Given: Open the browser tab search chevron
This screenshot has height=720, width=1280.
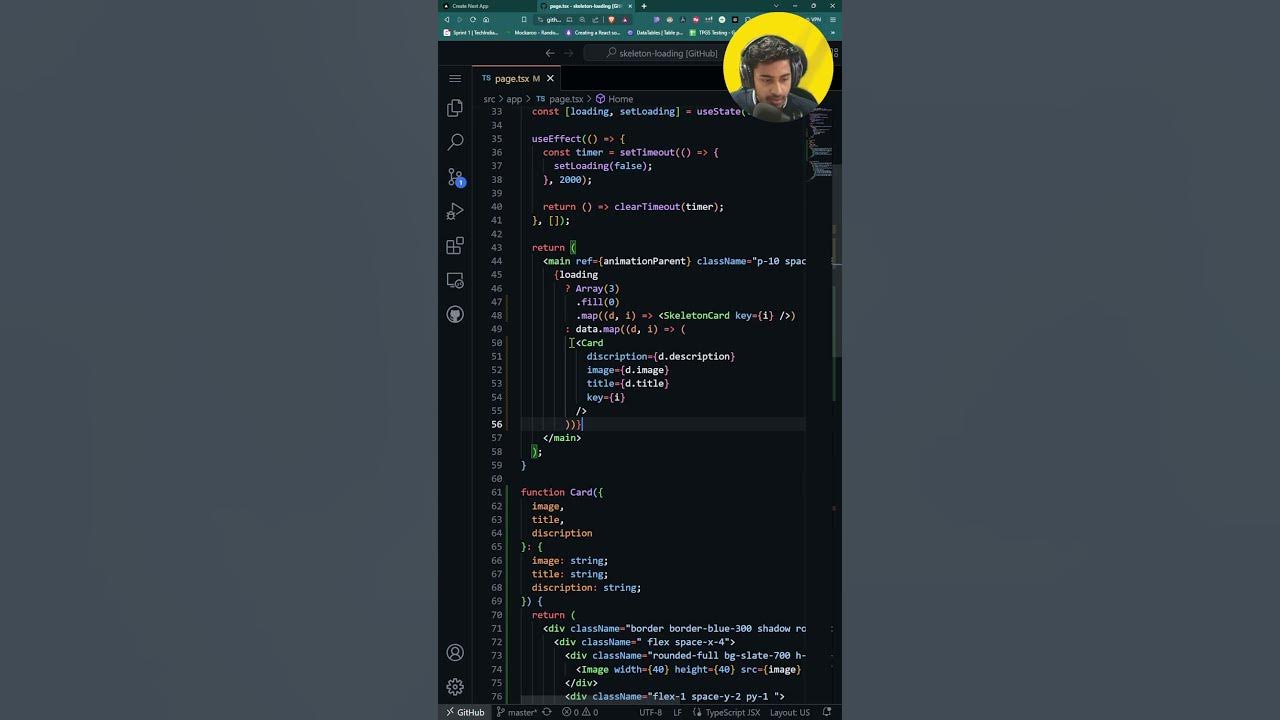Looking at the screenshot, I should tap(775, 6).
